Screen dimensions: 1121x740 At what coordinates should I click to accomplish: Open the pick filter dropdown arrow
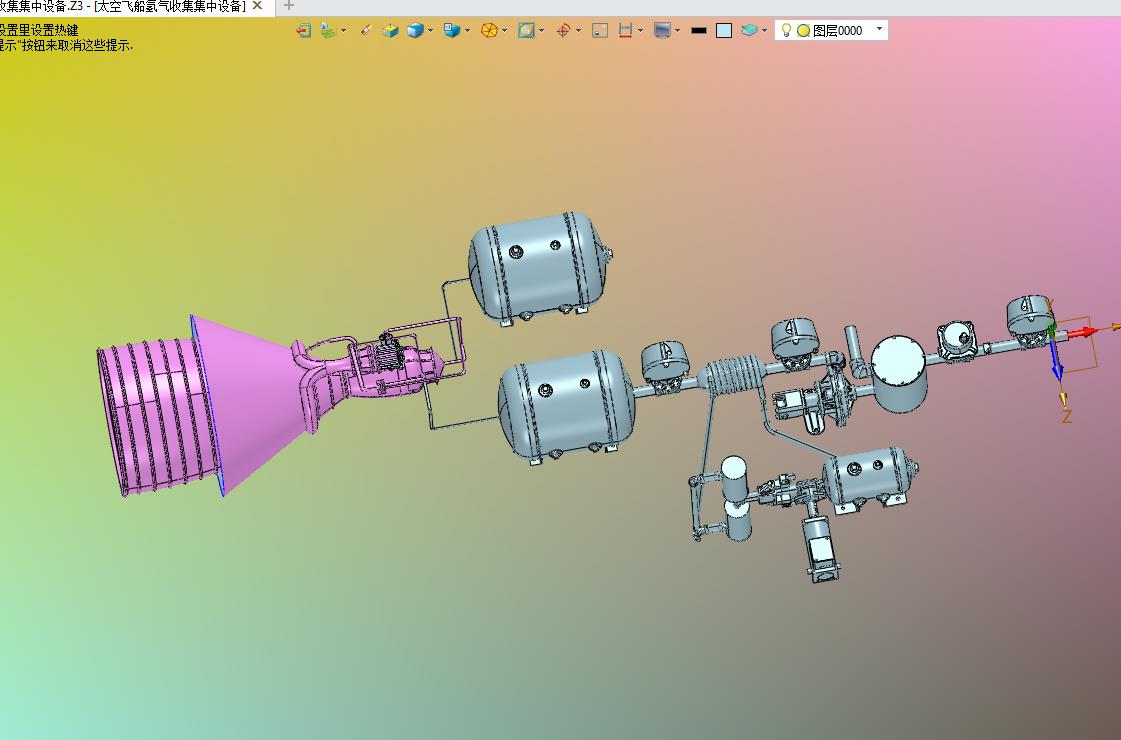344,31
